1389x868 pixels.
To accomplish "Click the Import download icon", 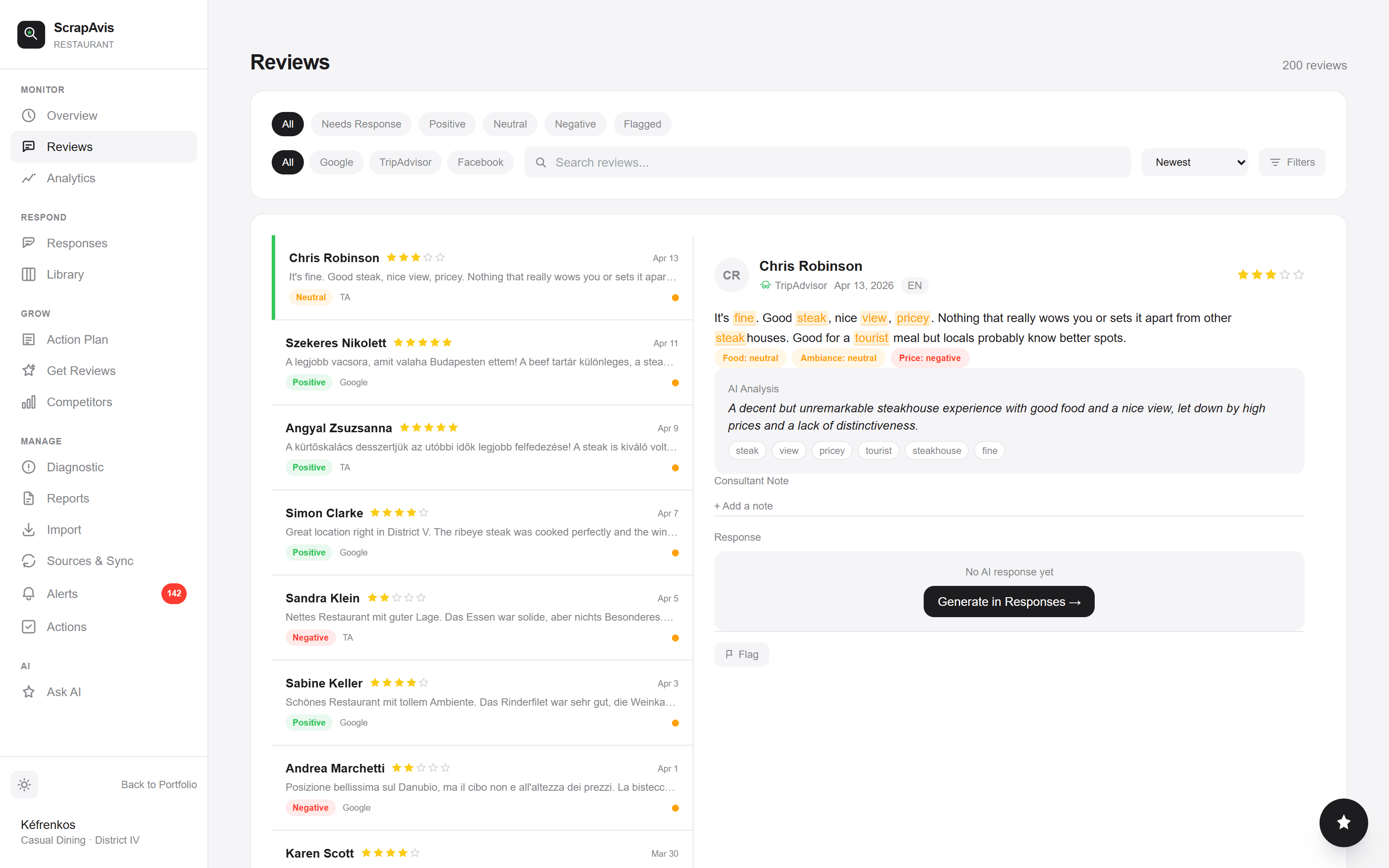I will 29,529.
